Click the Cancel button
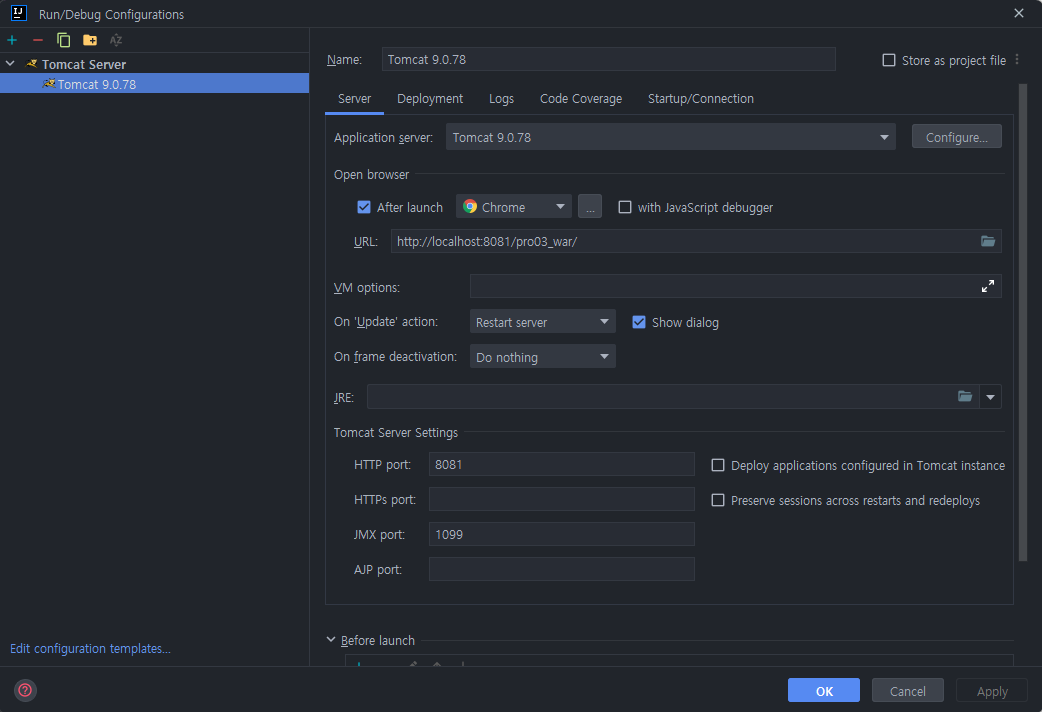Screen dimensions: 1042x712 [x=907, y=690]
